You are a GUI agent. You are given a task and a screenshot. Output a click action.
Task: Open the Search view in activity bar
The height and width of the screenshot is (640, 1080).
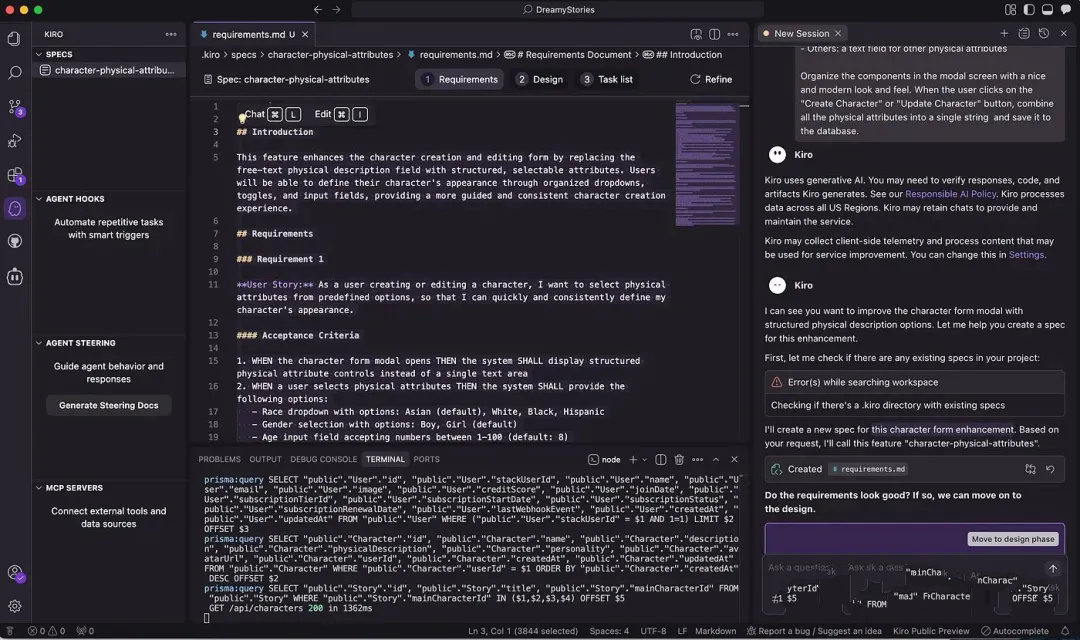tap(14, 72)
